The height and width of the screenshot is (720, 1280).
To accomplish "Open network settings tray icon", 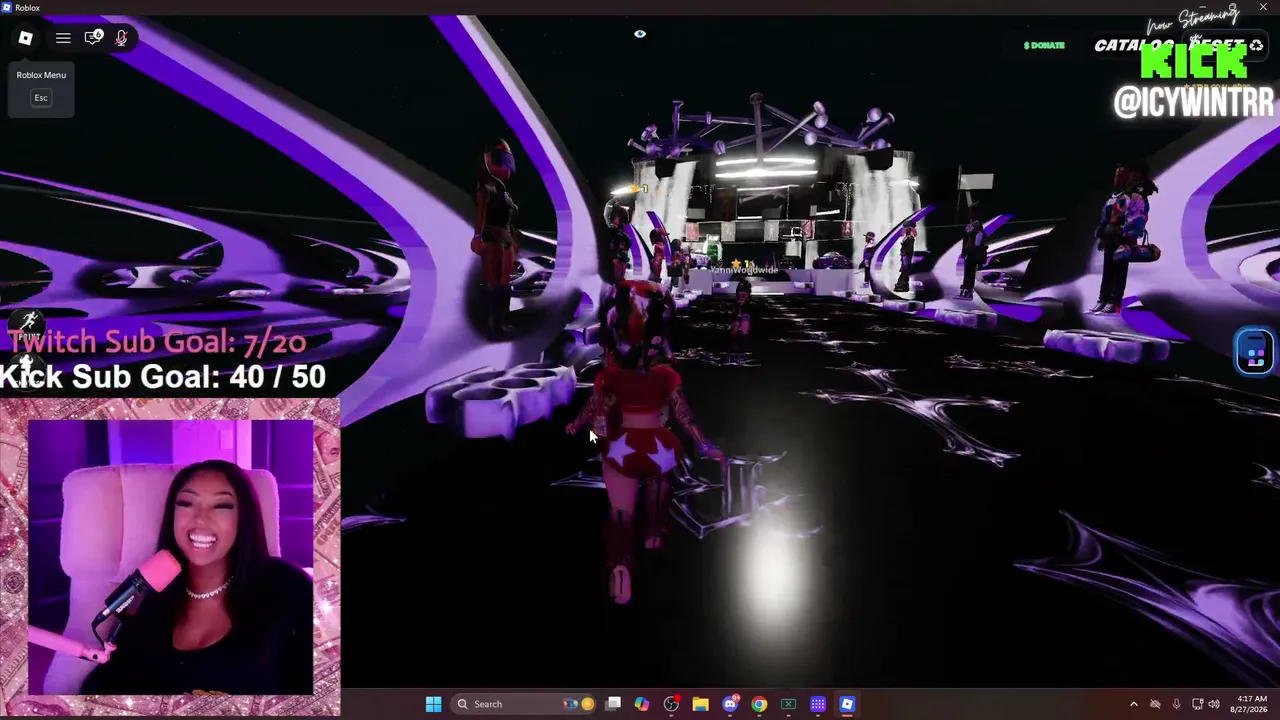I will pos(1197,704).
